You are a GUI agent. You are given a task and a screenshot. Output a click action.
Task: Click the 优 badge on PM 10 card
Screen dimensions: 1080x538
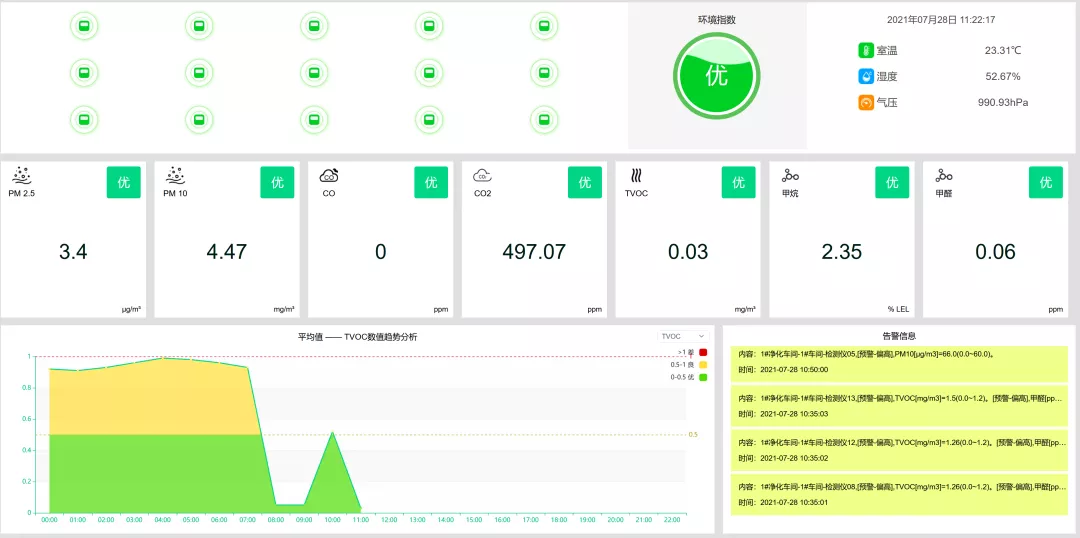coord(277,183)
